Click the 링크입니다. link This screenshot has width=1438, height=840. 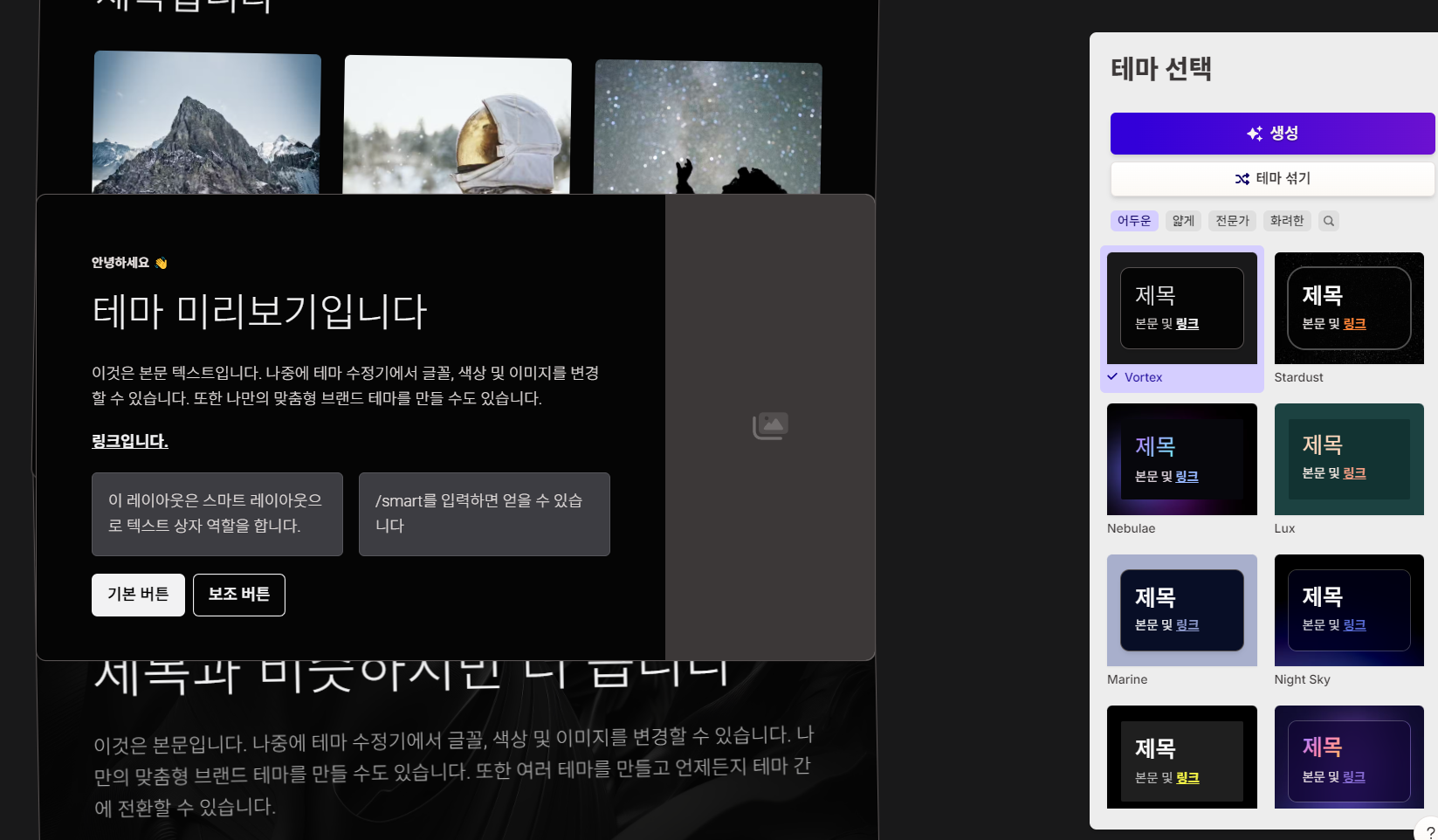130,441
